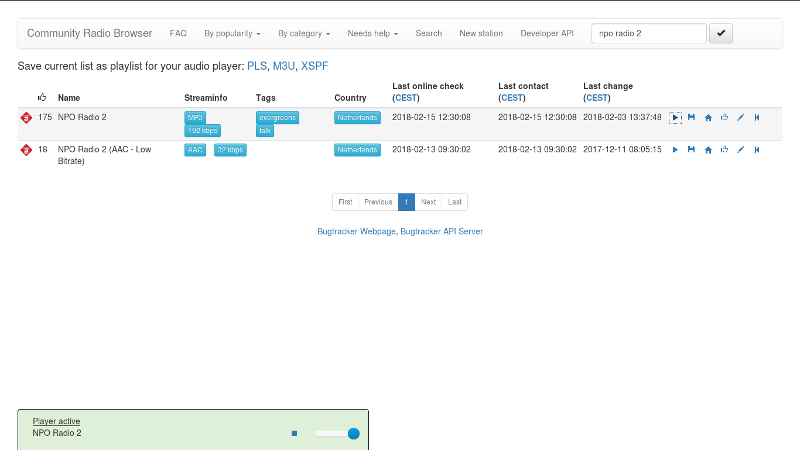This screenshot has width=800, height=450.
Task: Download playlist as XSPF
Action: (314, 66)
